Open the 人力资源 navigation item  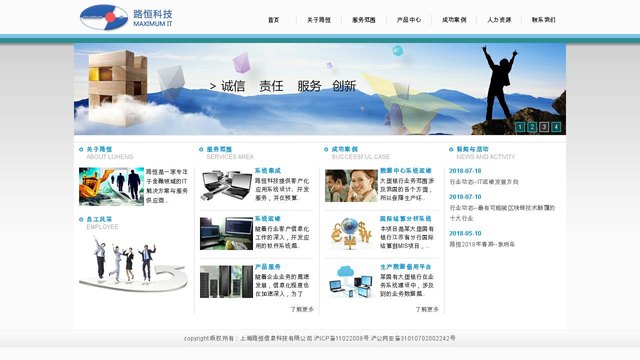click(x=499, y=20)
